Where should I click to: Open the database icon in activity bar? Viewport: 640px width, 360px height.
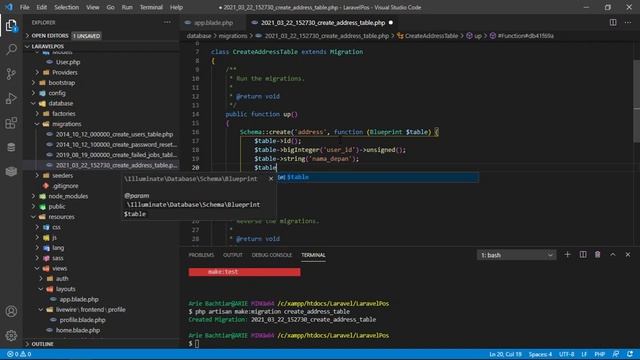click(x=11, y=147)
